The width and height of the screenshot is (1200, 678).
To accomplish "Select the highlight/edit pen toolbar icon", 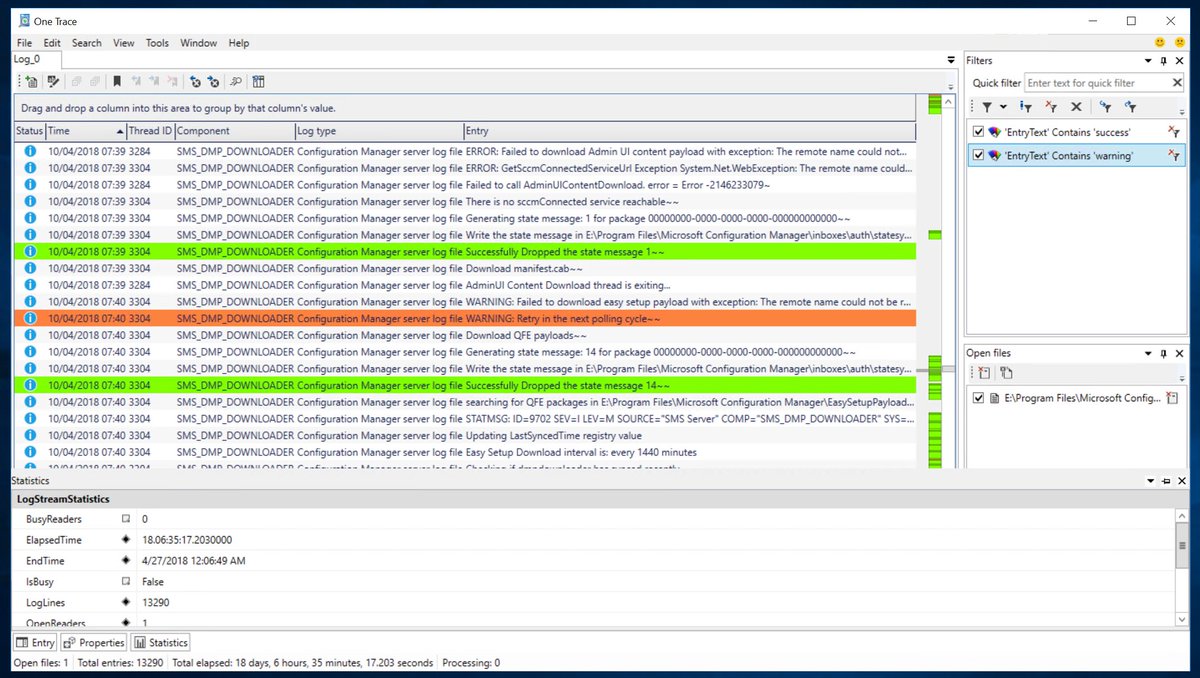I will 53,81.
